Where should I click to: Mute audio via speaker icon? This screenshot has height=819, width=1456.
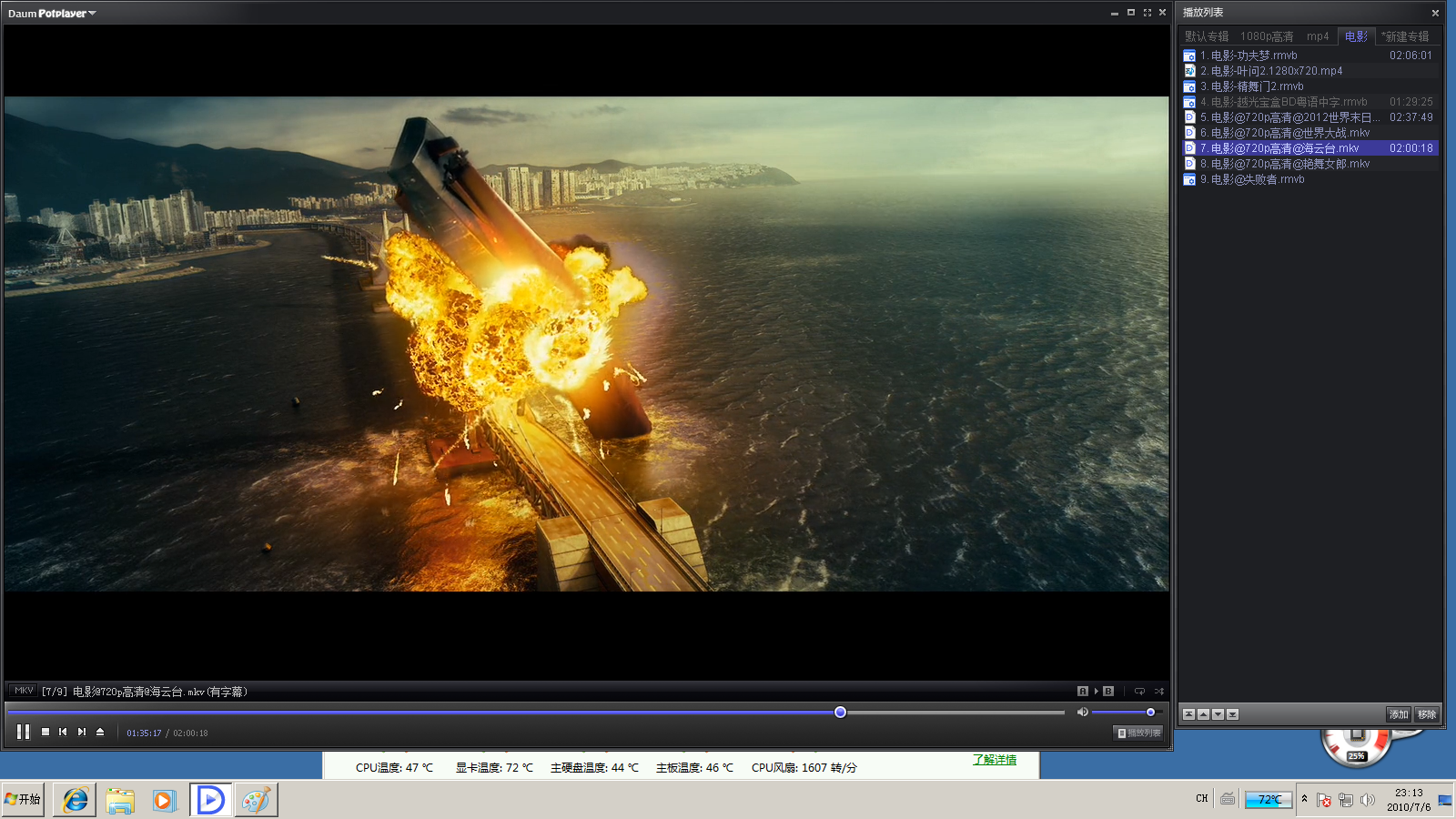[1082, 712]
